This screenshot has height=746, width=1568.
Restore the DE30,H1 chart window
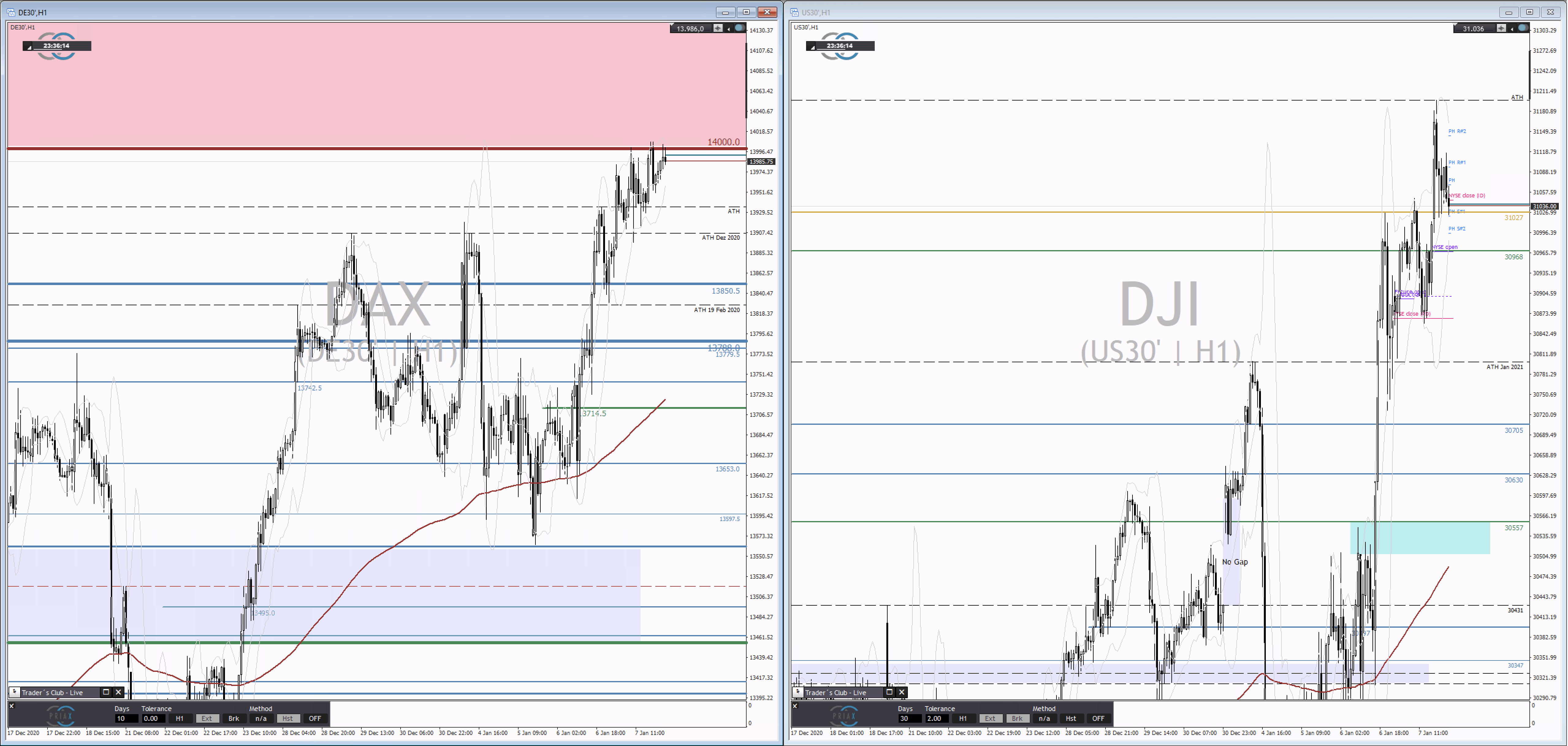pos(746,12)
